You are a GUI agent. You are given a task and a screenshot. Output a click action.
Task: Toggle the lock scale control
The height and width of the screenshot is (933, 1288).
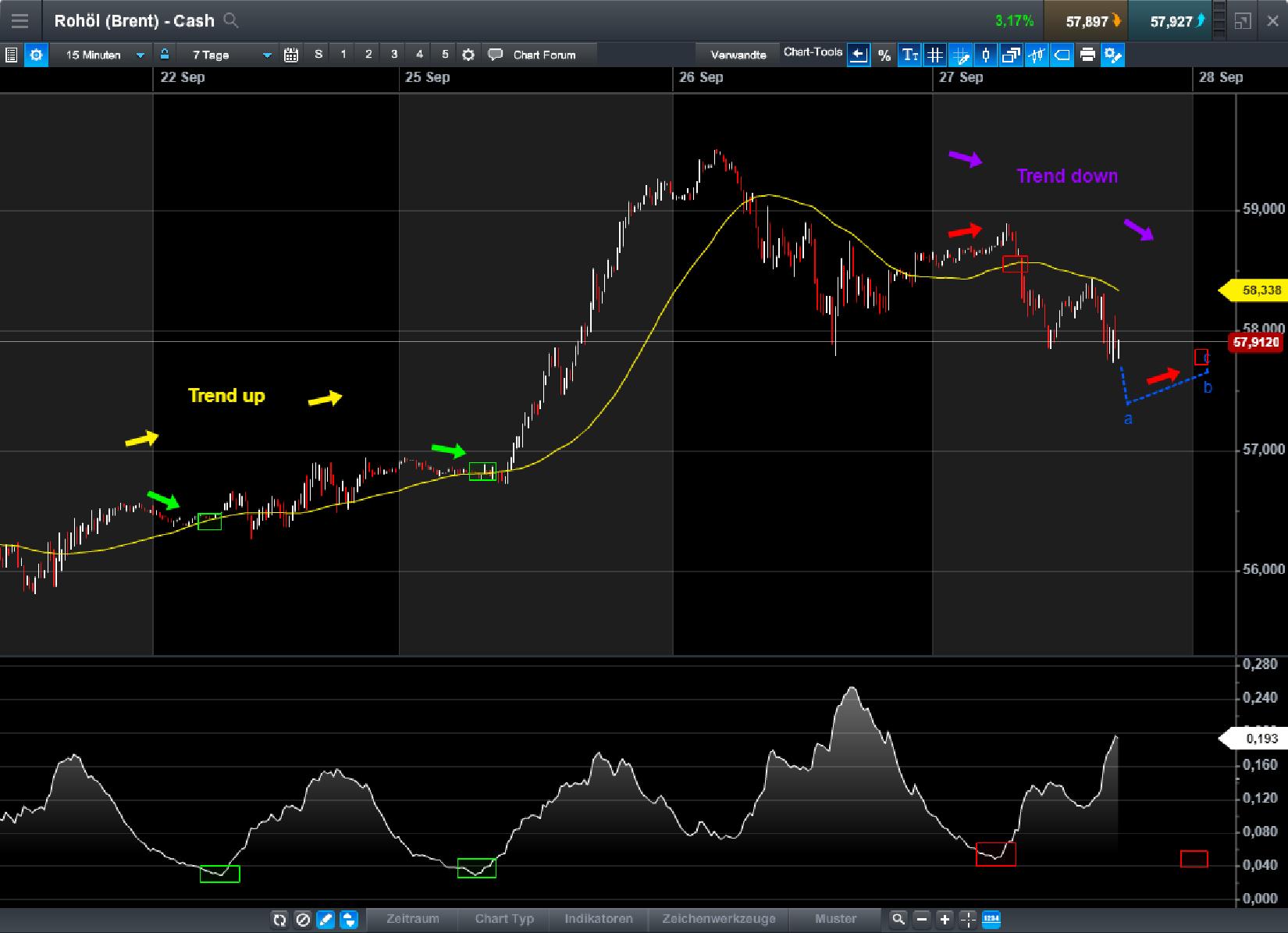pos(164,55)
